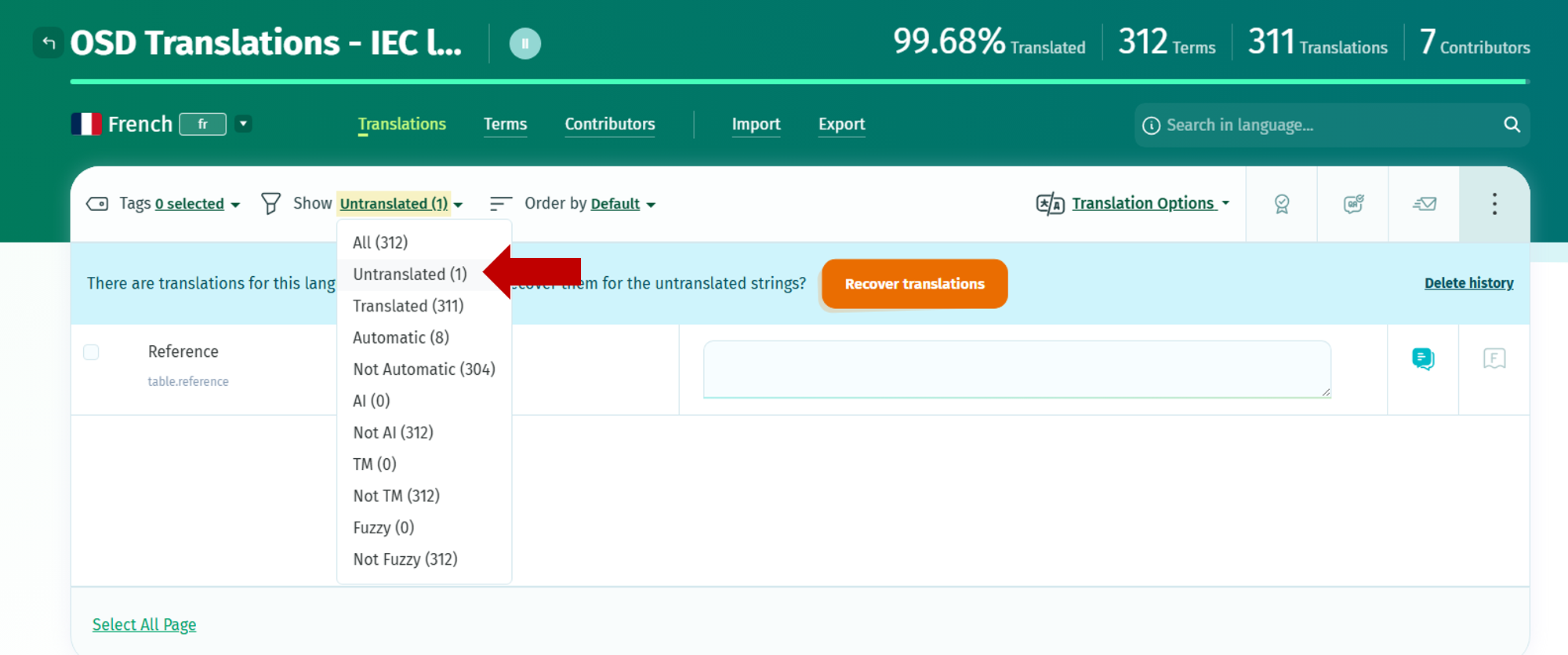Click into the Reference translation text box
This screenshot has height=655, width=1568.
click(1017, 369)
